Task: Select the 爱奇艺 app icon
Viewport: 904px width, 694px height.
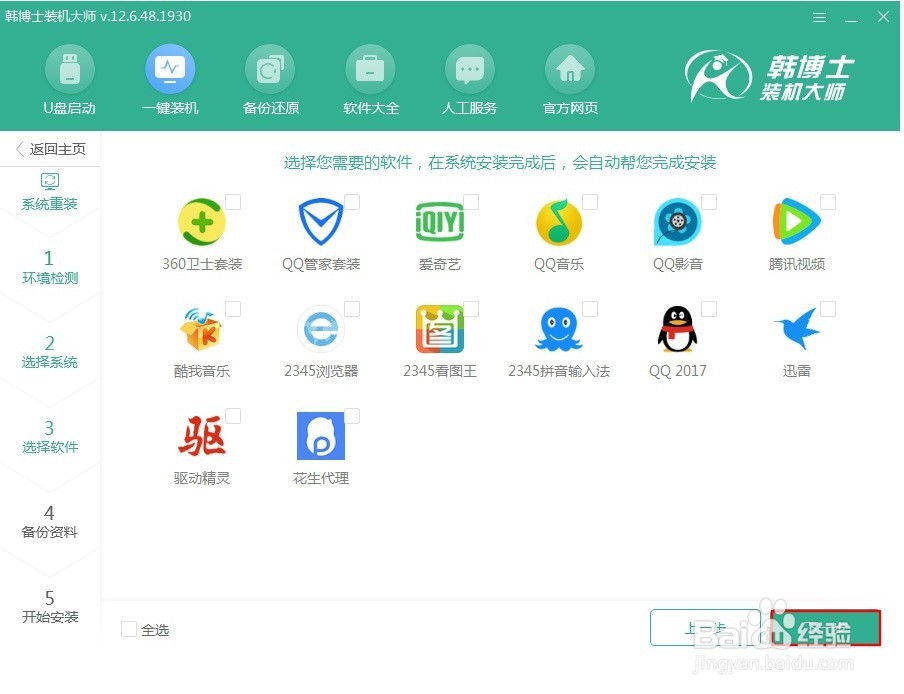Action: pos(440,222)
